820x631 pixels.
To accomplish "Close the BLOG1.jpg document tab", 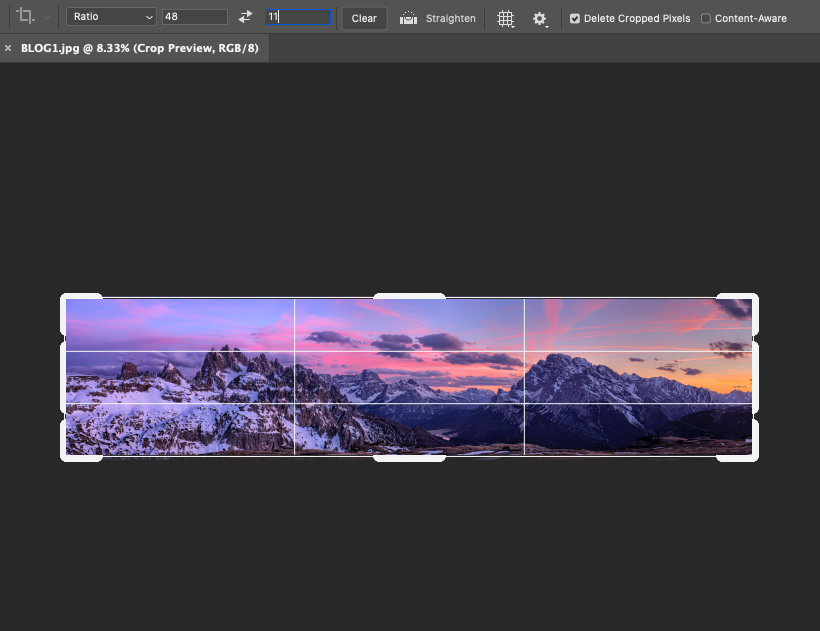I will pos(8,48).
